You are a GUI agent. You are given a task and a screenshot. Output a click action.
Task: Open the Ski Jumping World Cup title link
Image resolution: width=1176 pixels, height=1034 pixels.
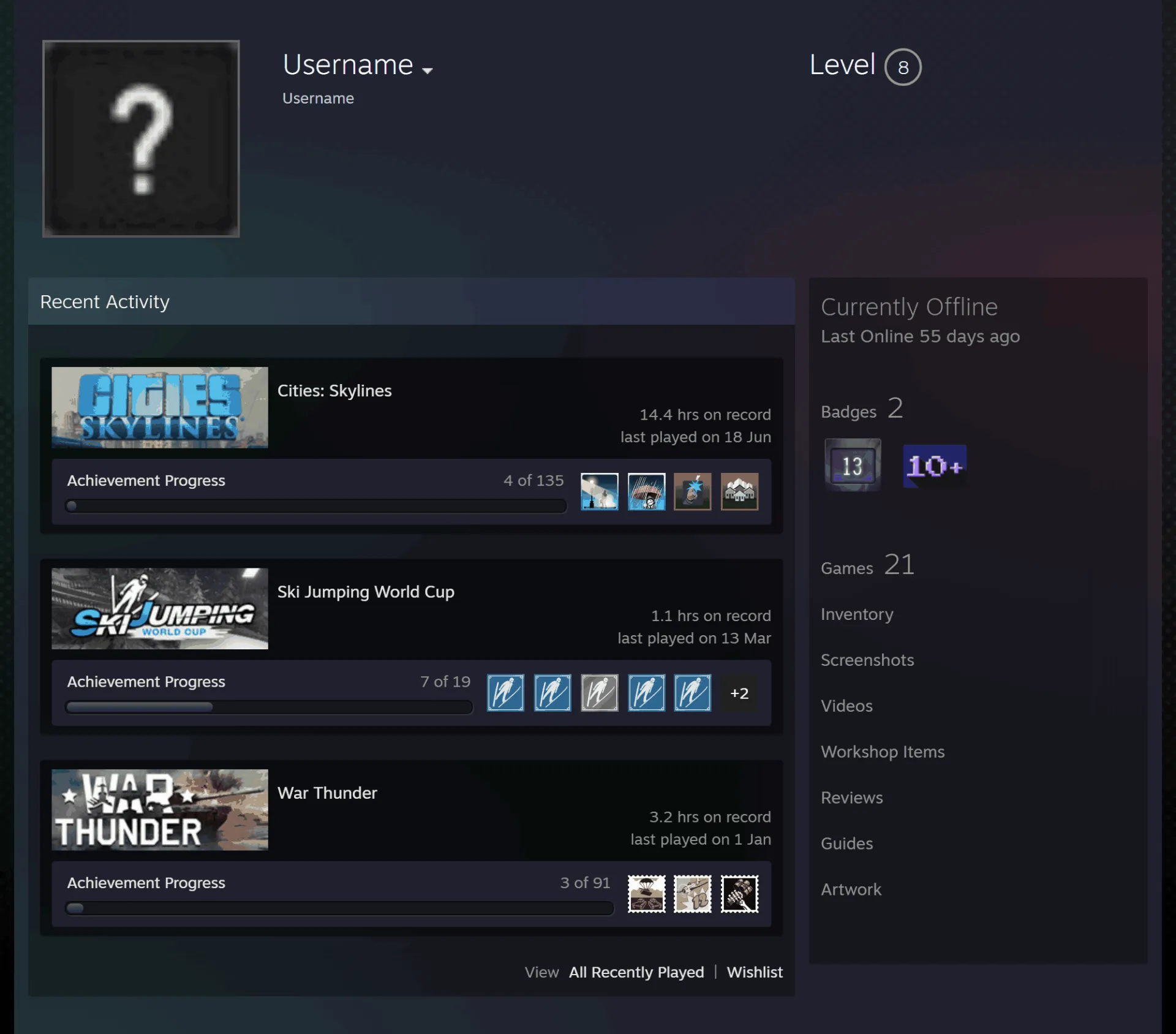point(366,592)
